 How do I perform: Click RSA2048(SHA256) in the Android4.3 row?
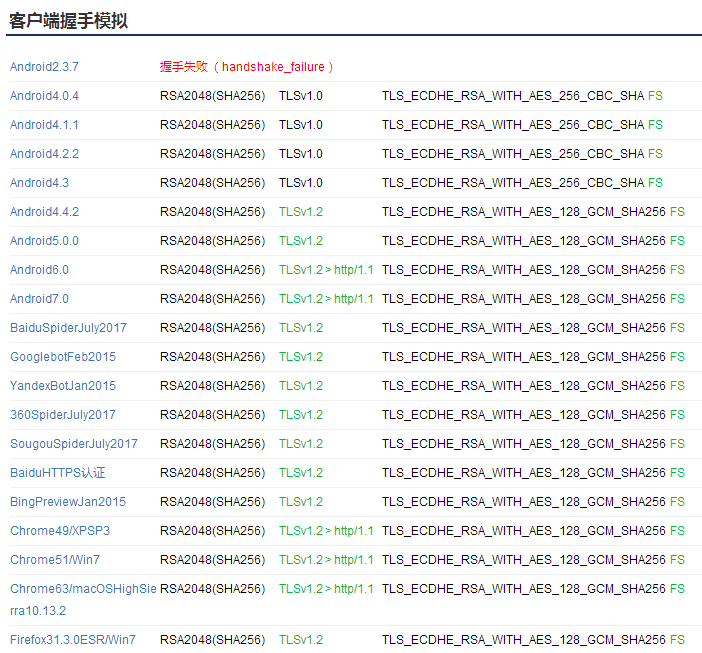213,183
